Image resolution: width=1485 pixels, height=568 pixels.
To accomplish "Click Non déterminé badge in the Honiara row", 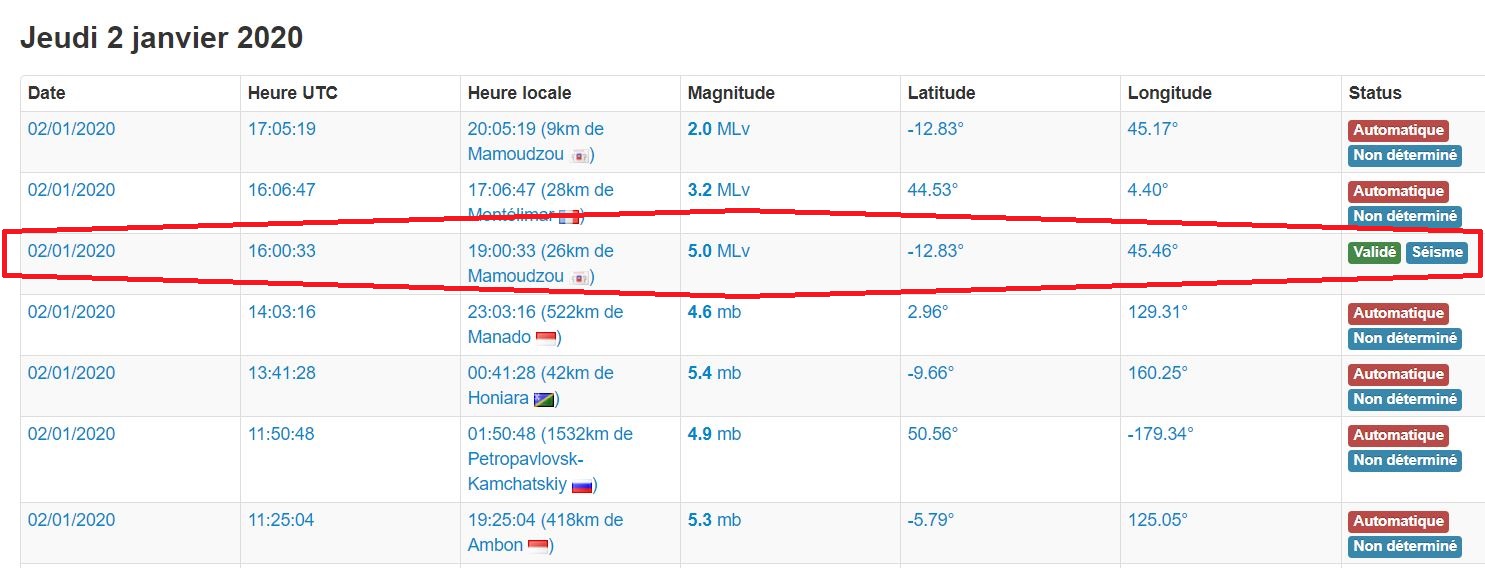I will [1404, 399].
